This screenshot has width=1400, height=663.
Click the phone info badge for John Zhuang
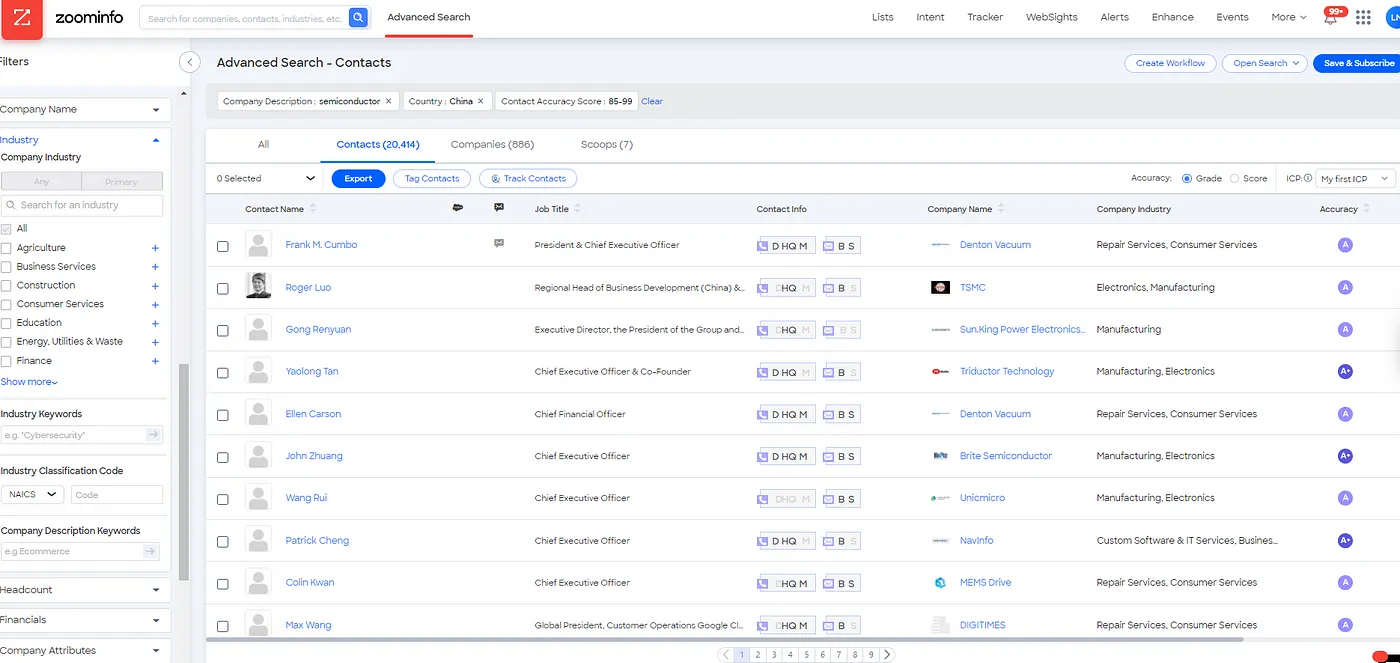point(787,456)
